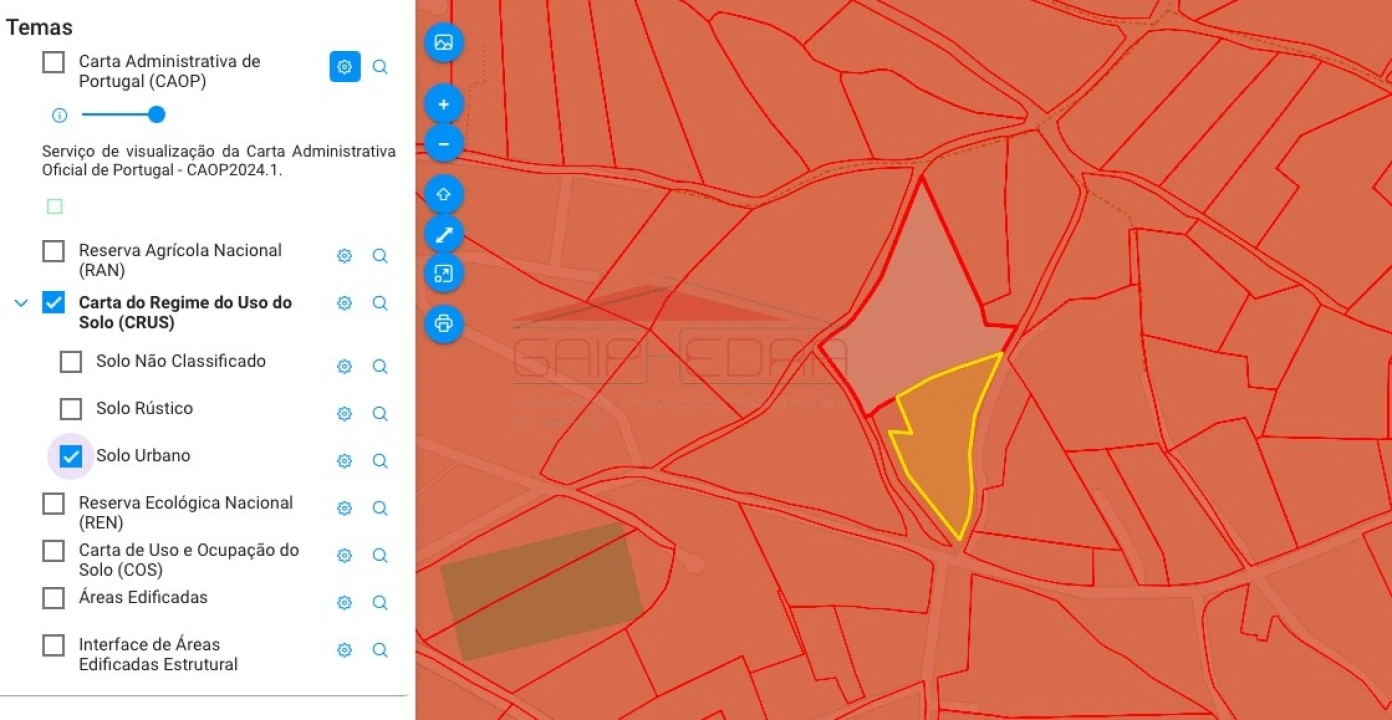The height and width of the screenshot is (720, 1392).
Task: Click the info icon beside opacity slider
Action: click(59, 115)
